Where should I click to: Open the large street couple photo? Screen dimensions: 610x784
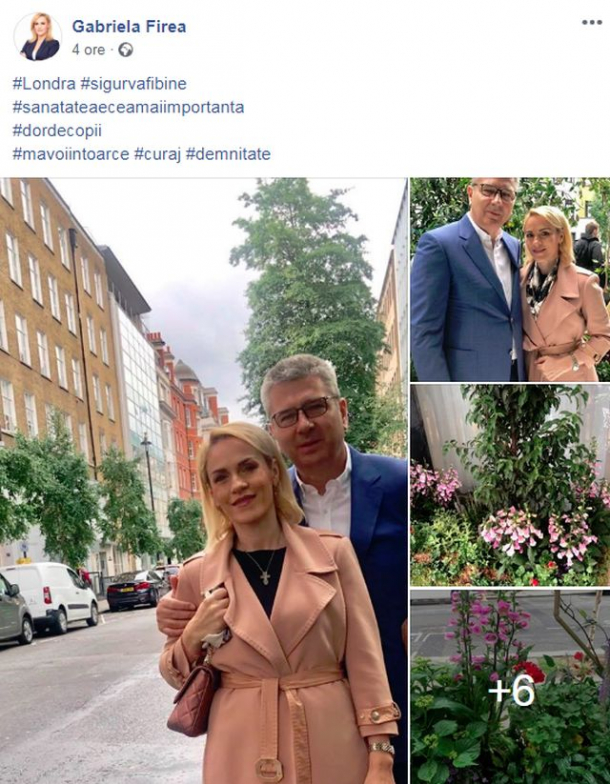pos(204,480)
